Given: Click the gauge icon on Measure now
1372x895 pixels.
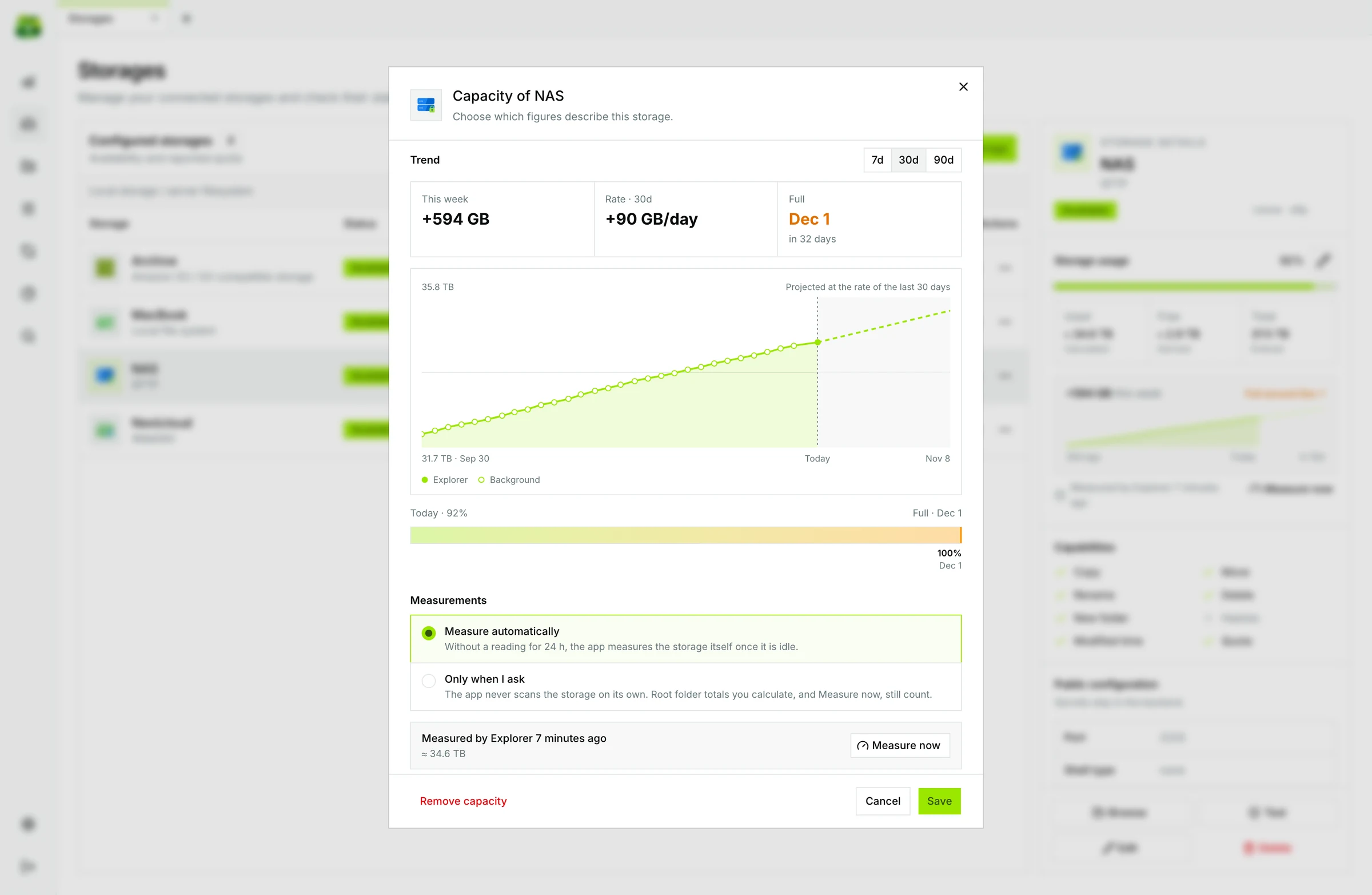Looking at the screenshot, I should click(863, 746).
